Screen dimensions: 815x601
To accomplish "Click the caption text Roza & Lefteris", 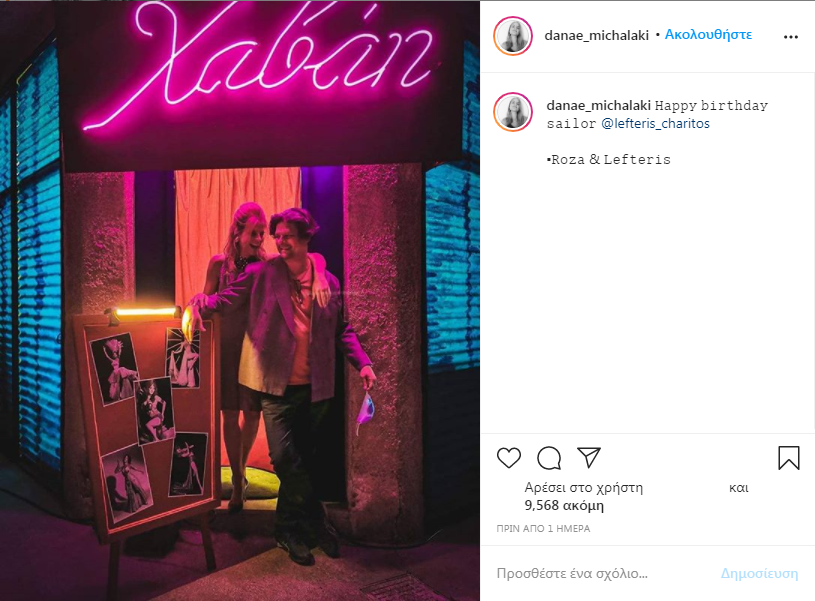I will click(x=611, y=160).
